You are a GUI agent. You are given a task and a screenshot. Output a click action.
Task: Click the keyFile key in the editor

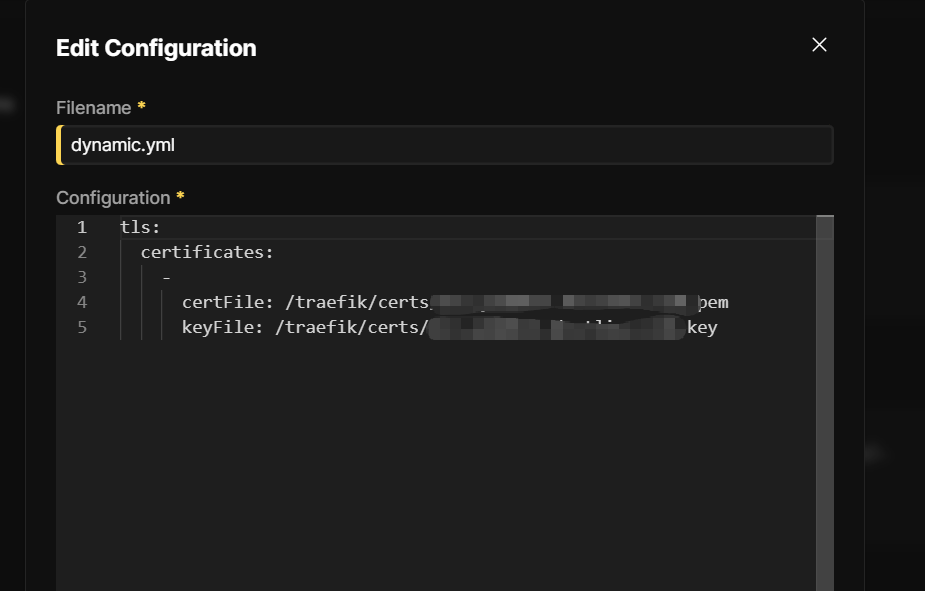[218, 327]
